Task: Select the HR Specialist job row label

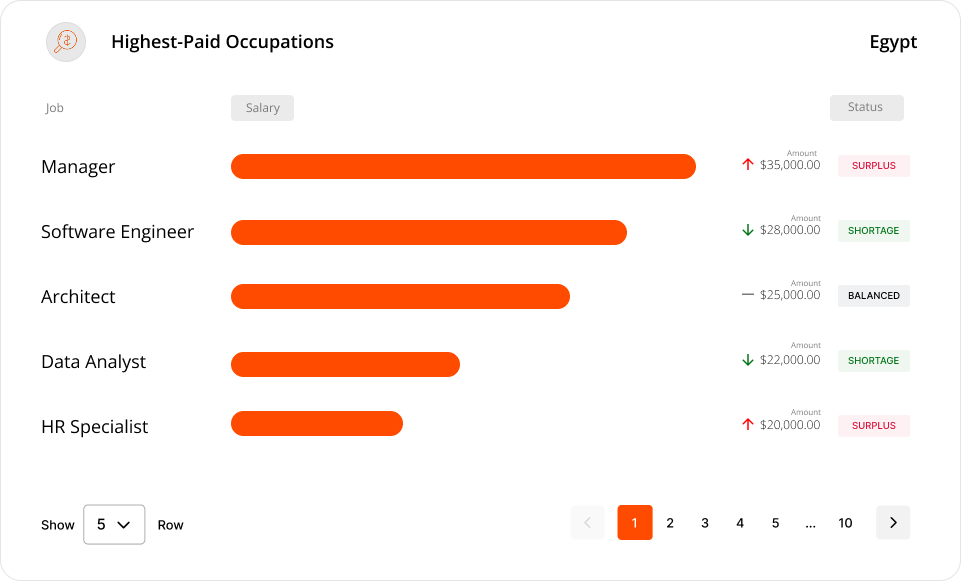Action: point(95,427)
